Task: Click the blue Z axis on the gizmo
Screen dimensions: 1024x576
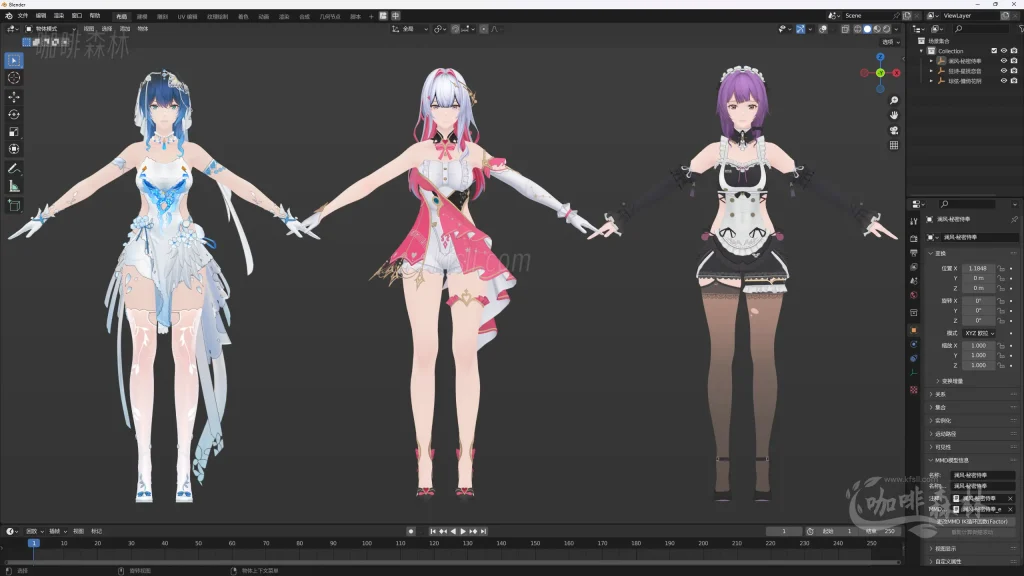Action: pyautogui.click(x=880, y=57)
